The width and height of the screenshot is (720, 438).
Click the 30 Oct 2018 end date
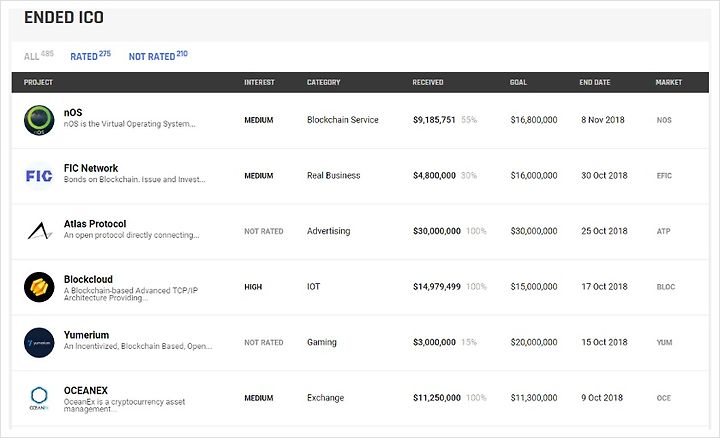click(x=604, y=175)
